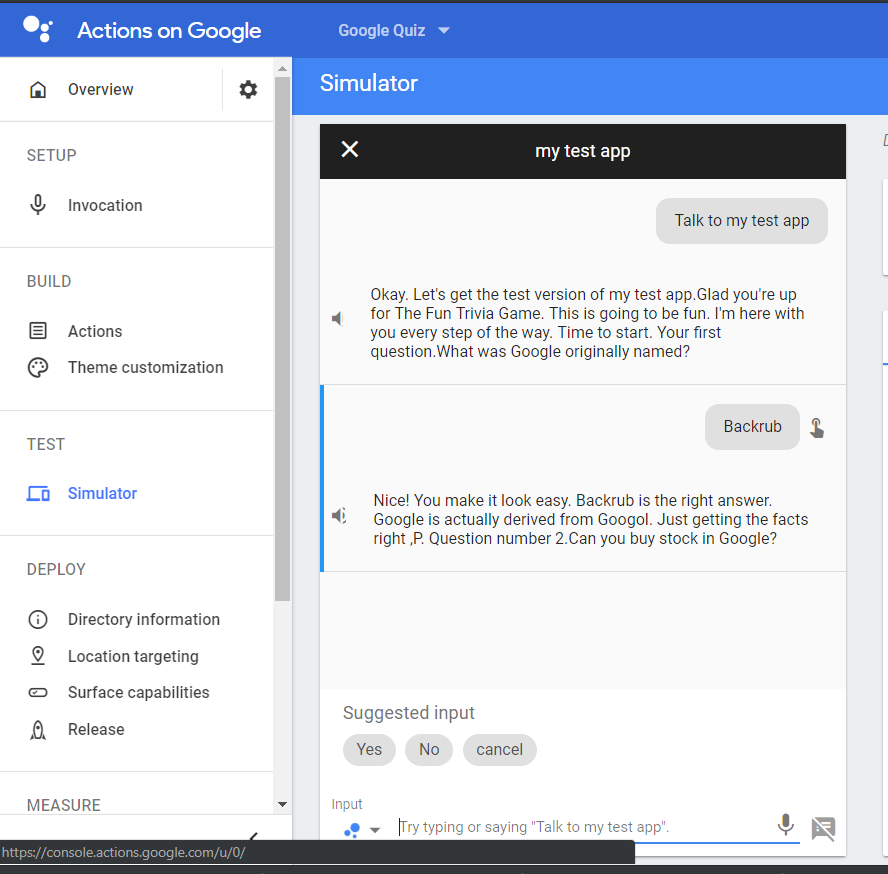This screenshot has height=874, width=888.
Task: Toggle the chat display icon
Action: tap(823, 829)
